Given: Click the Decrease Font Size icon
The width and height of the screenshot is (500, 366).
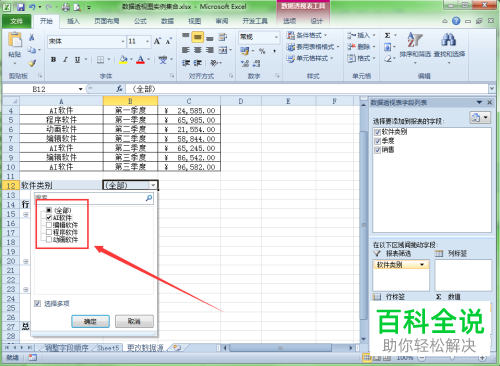Looking at the screenshot, I should pos(168,41).
